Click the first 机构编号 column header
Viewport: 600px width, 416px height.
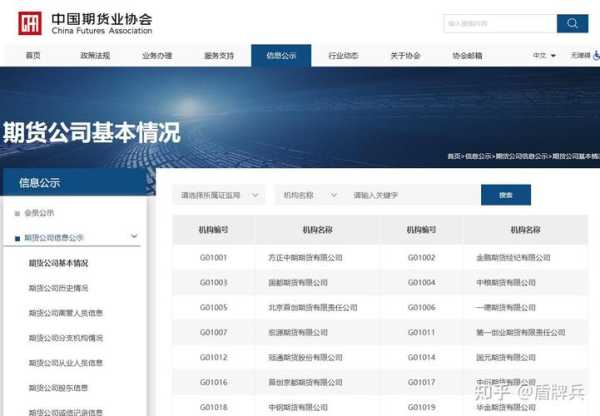tap(214, 230)
